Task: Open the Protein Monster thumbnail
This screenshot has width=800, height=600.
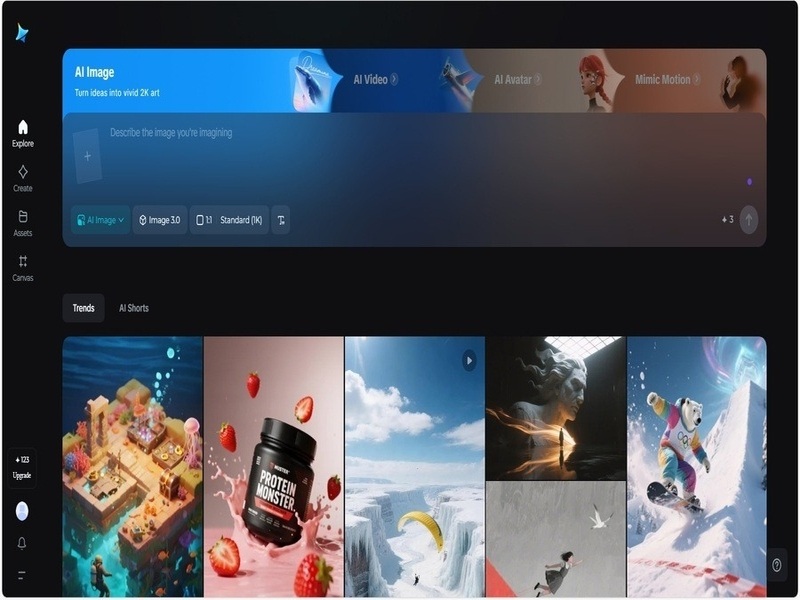Action: pyautogui.click(x=274, y=466)
